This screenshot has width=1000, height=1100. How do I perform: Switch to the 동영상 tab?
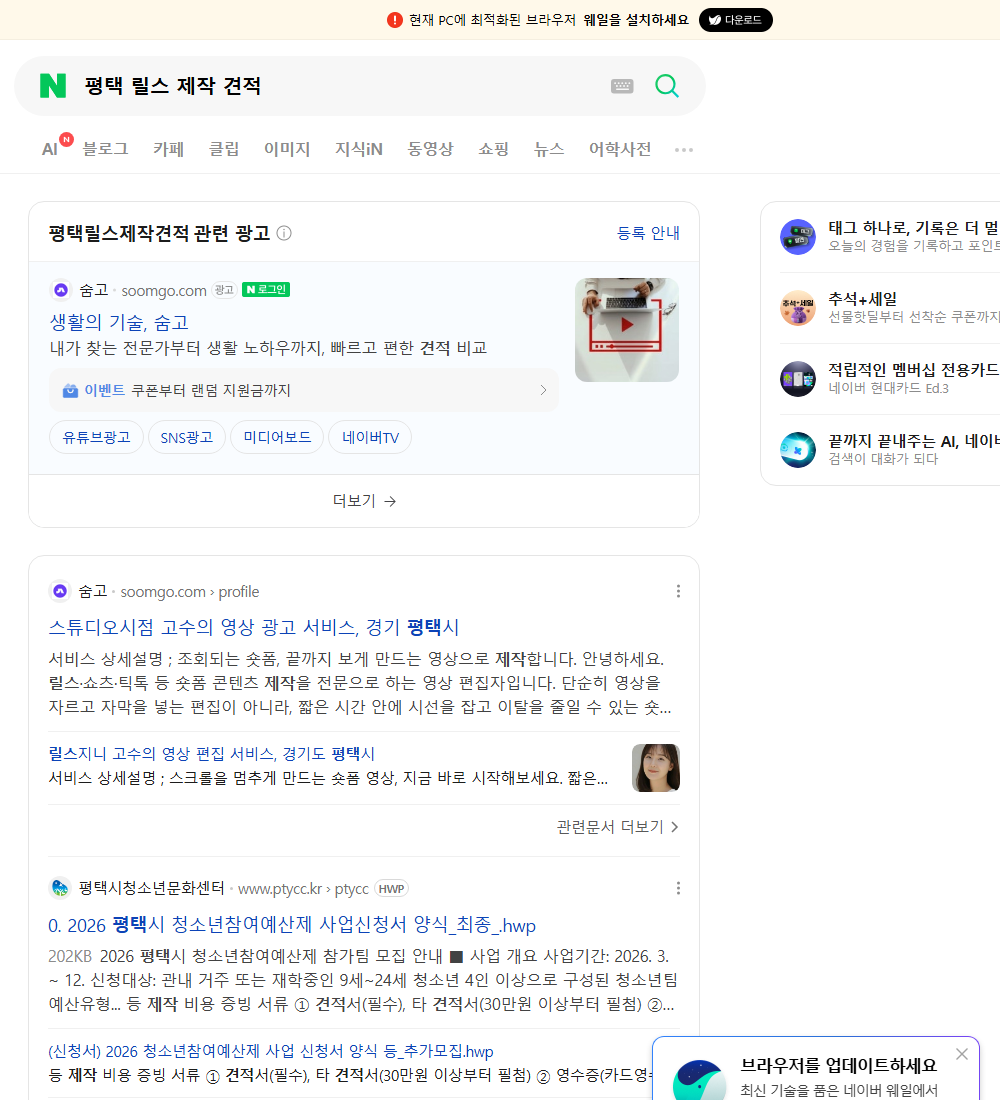tap(430, 149)
